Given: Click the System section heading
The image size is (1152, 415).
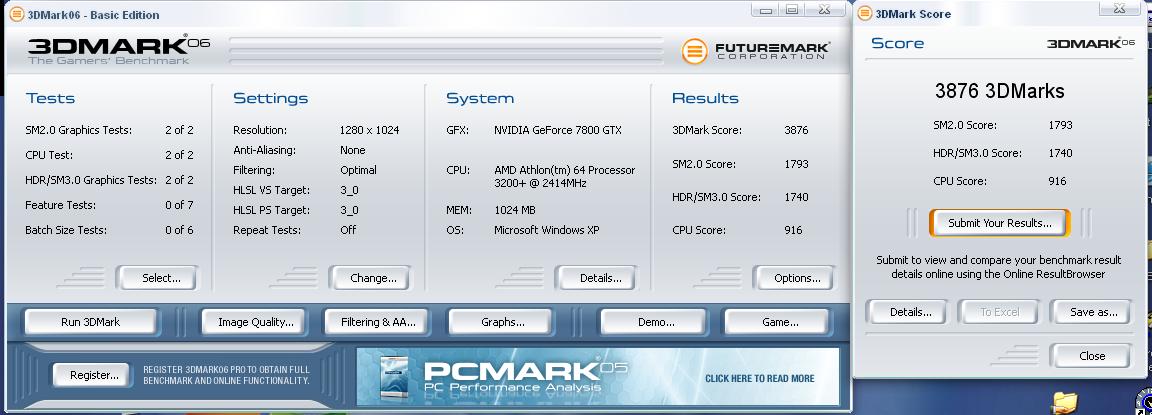Looking at the screenshot, I should click(480, 98).
